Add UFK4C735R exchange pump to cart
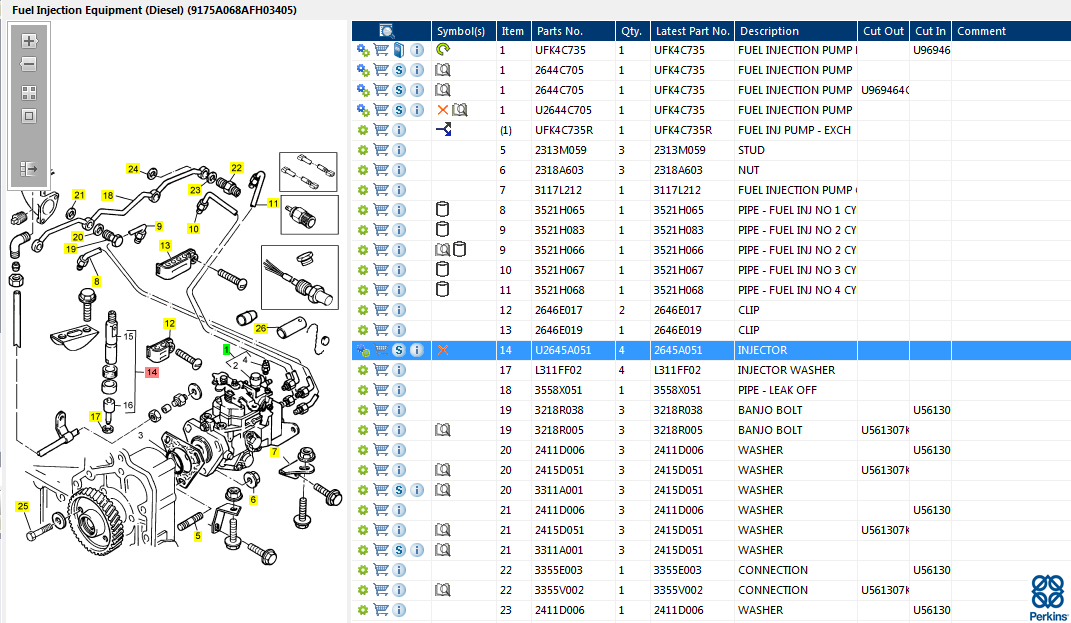The image size is (1071, 623). point(381,130)
